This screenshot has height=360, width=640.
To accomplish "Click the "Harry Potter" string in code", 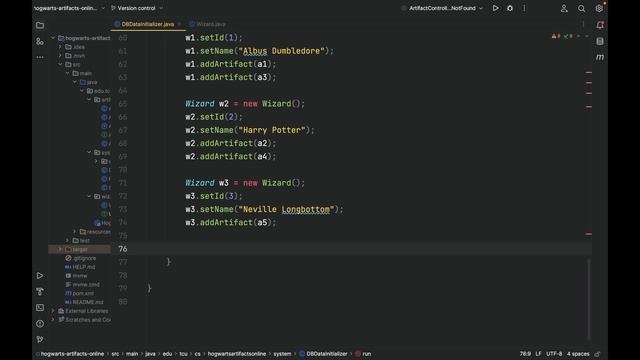I will [272, 130].
